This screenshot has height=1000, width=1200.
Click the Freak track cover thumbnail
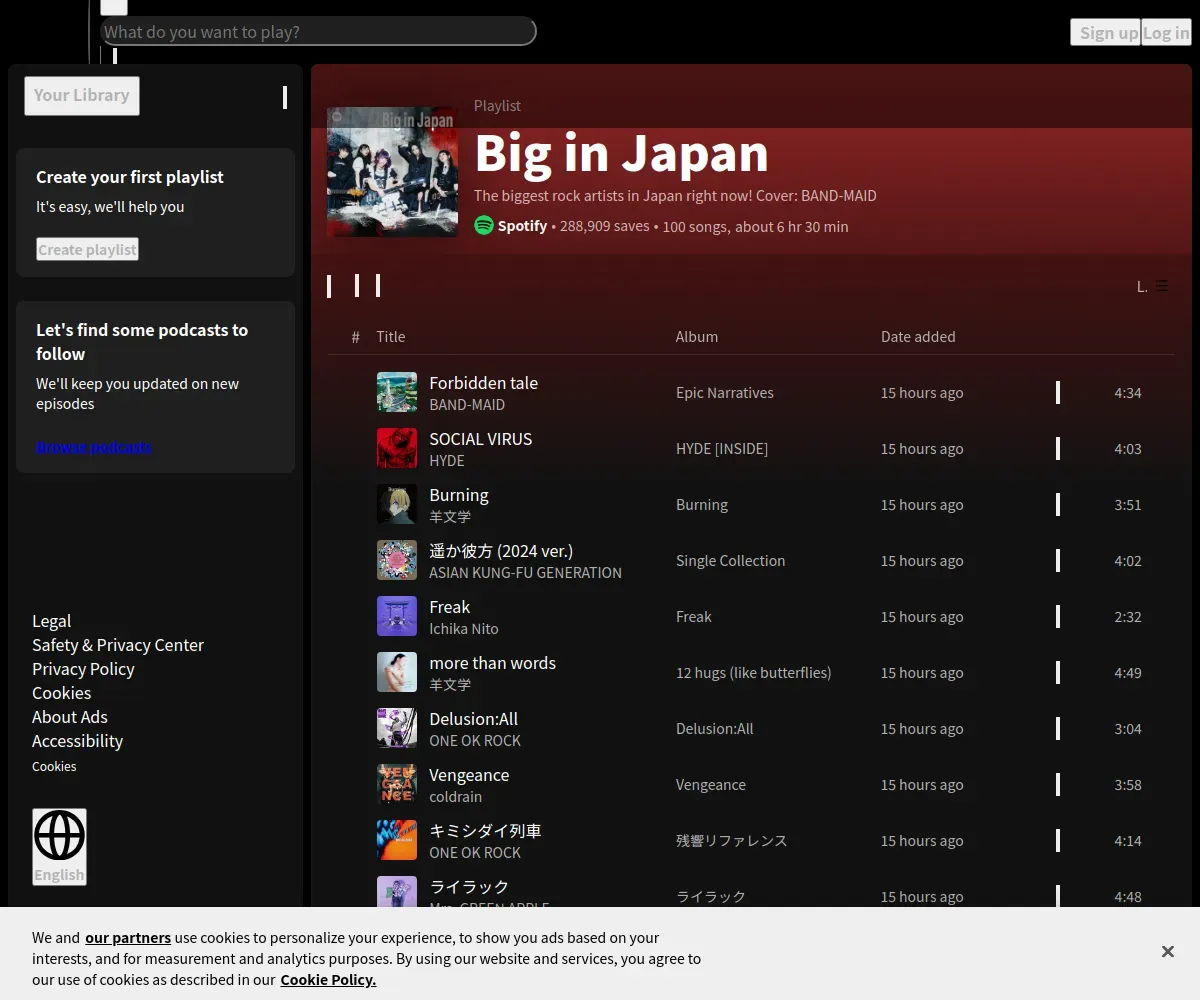tap(397, 616)
